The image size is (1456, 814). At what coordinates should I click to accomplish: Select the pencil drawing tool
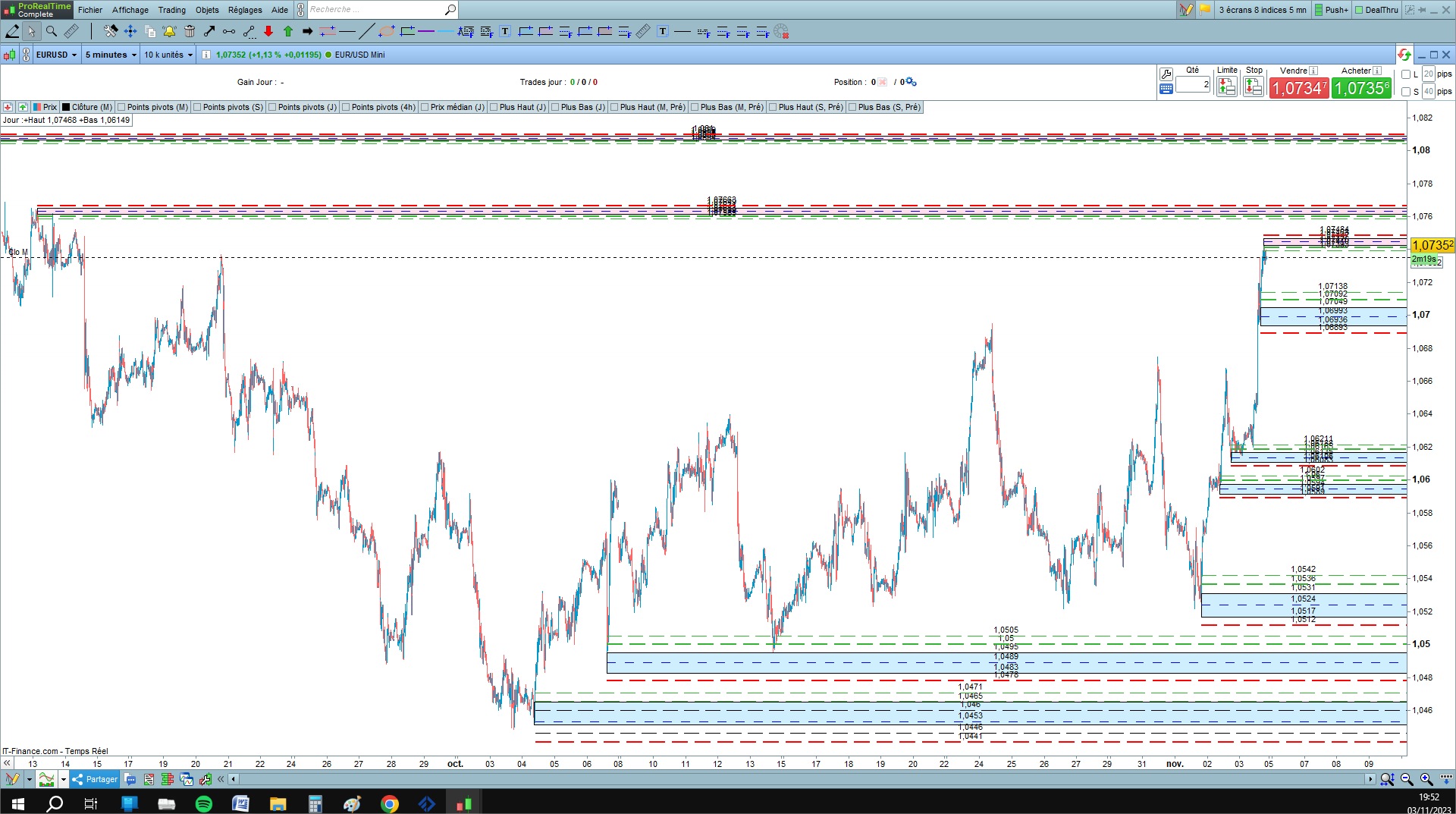click(x=12, y=31)
